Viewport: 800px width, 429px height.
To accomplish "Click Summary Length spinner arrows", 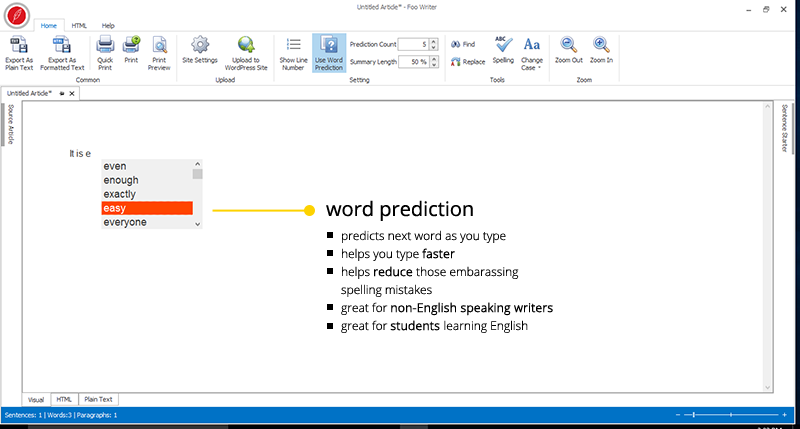I will point(434,62).
